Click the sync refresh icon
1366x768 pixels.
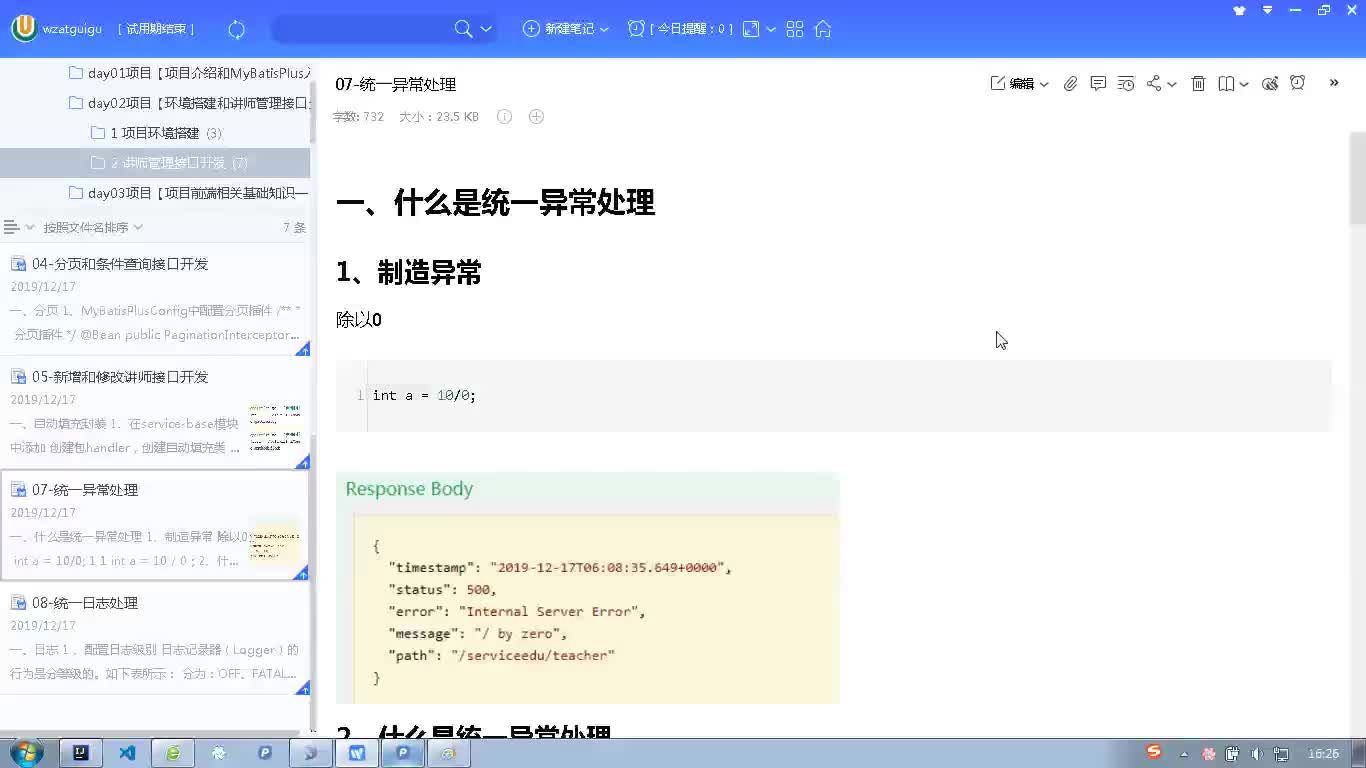tap(237, 29)
